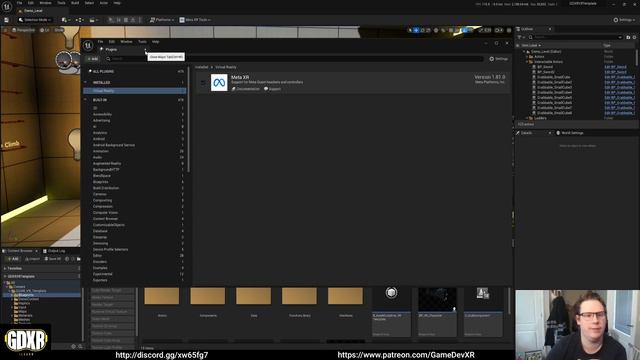The image size is (640, 360).
Task: Click the Unreal Engine logo in Plugins window
Action: click(x=88, y=46)
